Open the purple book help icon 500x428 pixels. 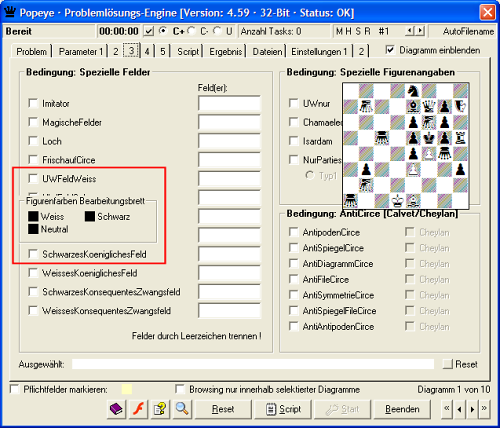point(116,409)
